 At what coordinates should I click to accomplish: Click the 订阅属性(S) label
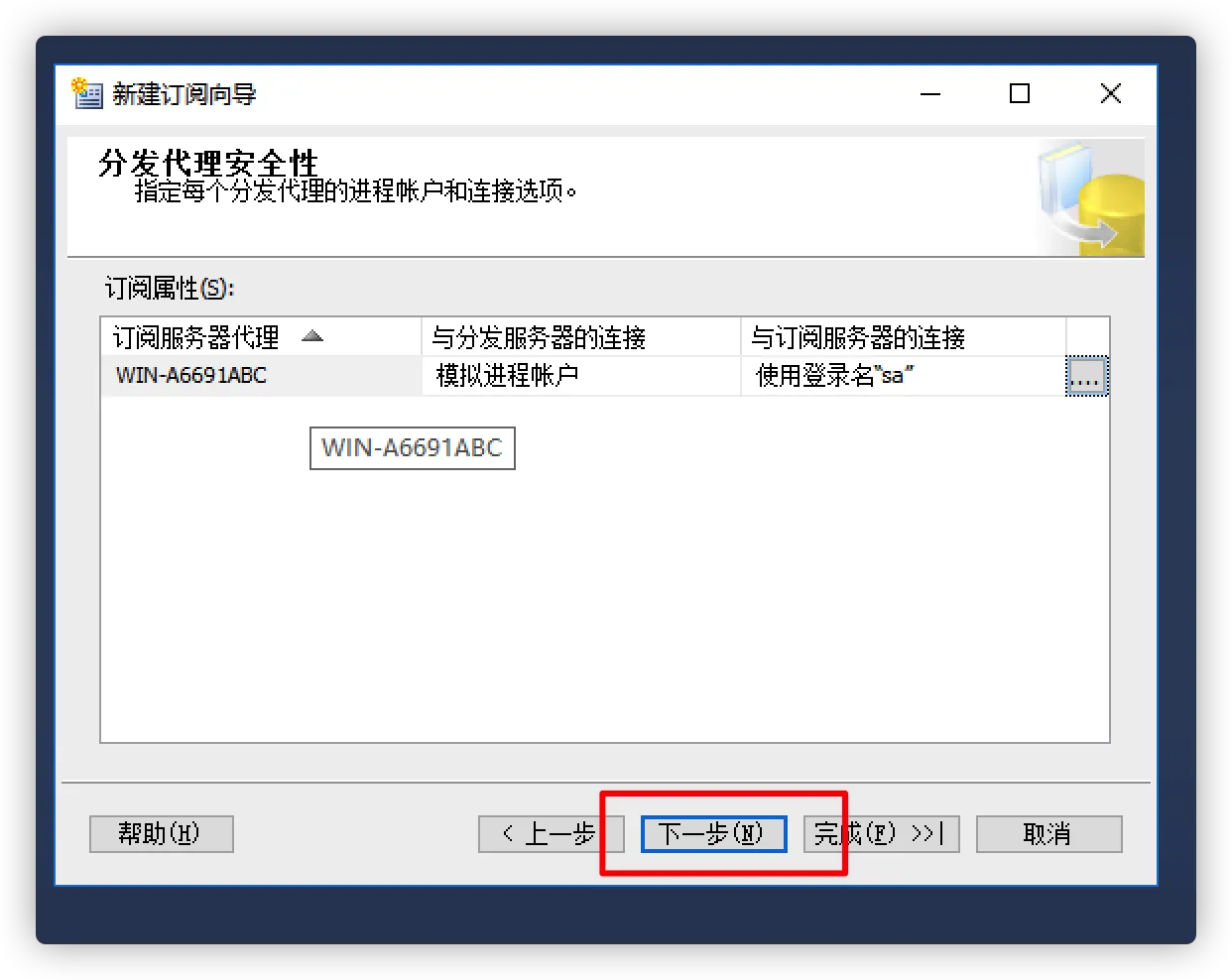170,289
